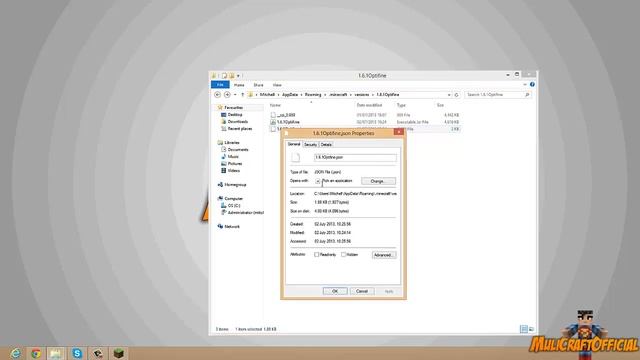Open the Share ribbon tab

click(x=258, y=85)
